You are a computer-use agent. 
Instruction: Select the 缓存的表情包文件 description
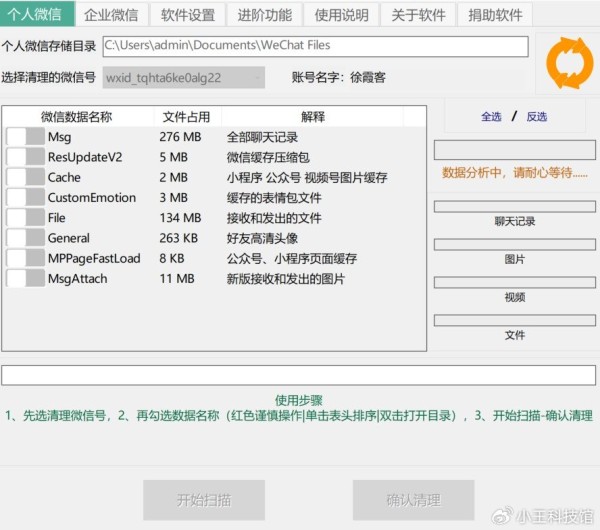[x=274, y=198]
